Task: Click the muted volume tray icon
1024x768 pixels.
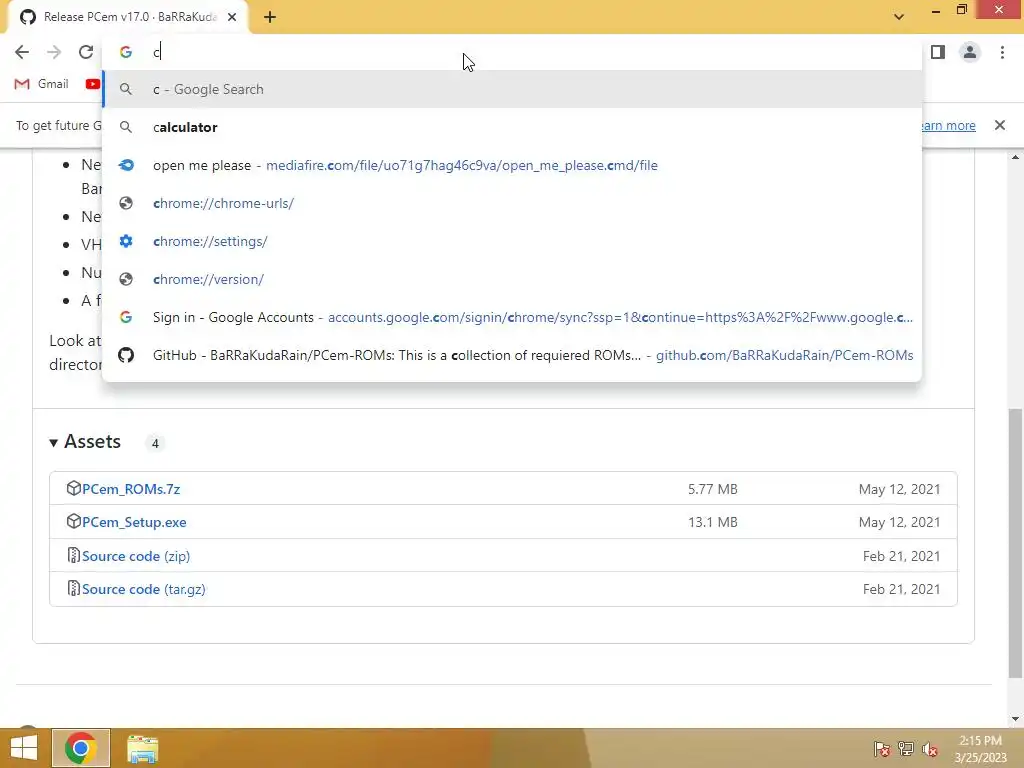Action: point(931,749)
